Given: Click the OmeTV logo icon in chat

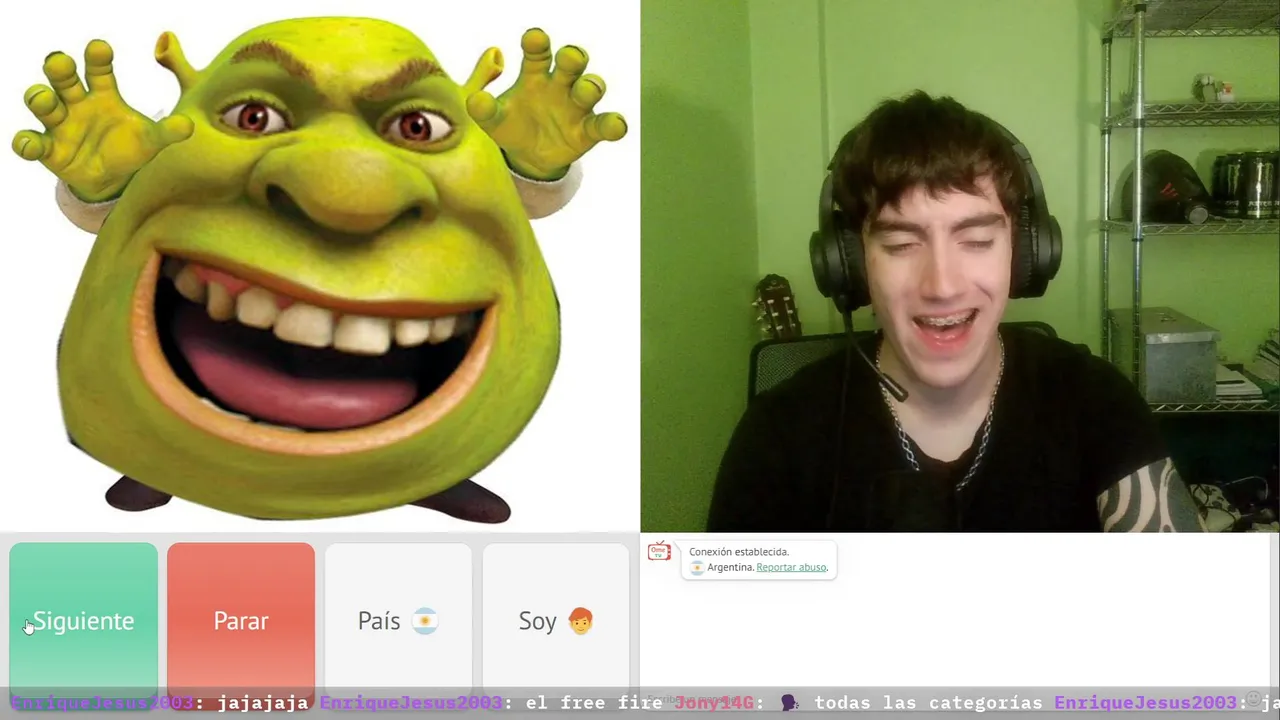Looking at the screenshot, I should pyautogui.click(x=659, y=552).
